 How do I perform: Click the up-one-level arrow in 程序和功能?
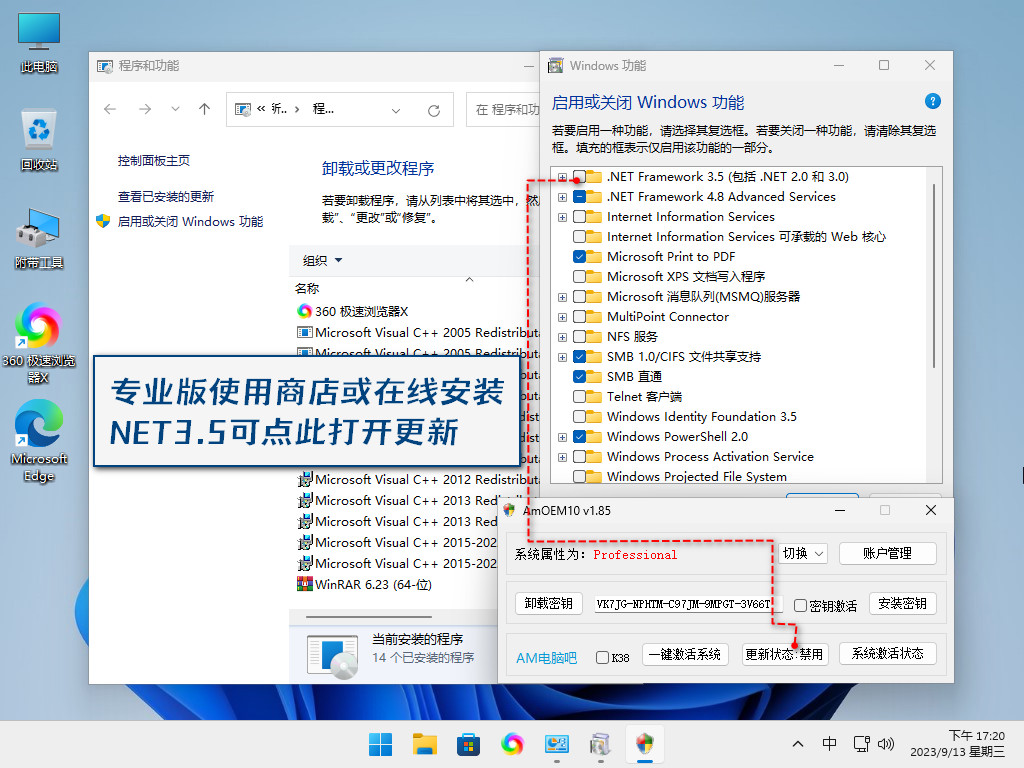(x=204, y=109)
